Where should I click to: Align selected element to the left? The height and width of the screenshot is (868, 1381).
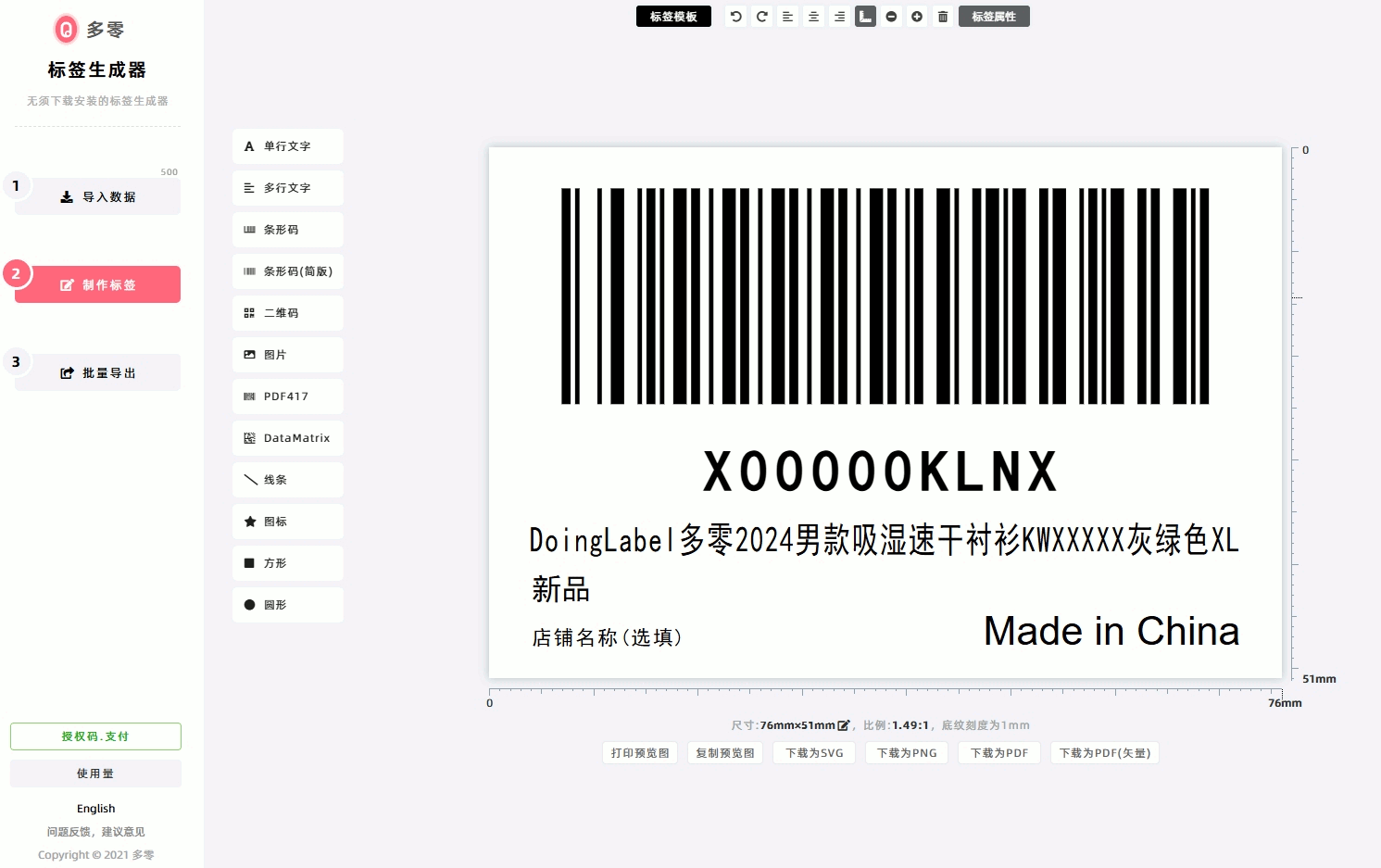point(787,17)
